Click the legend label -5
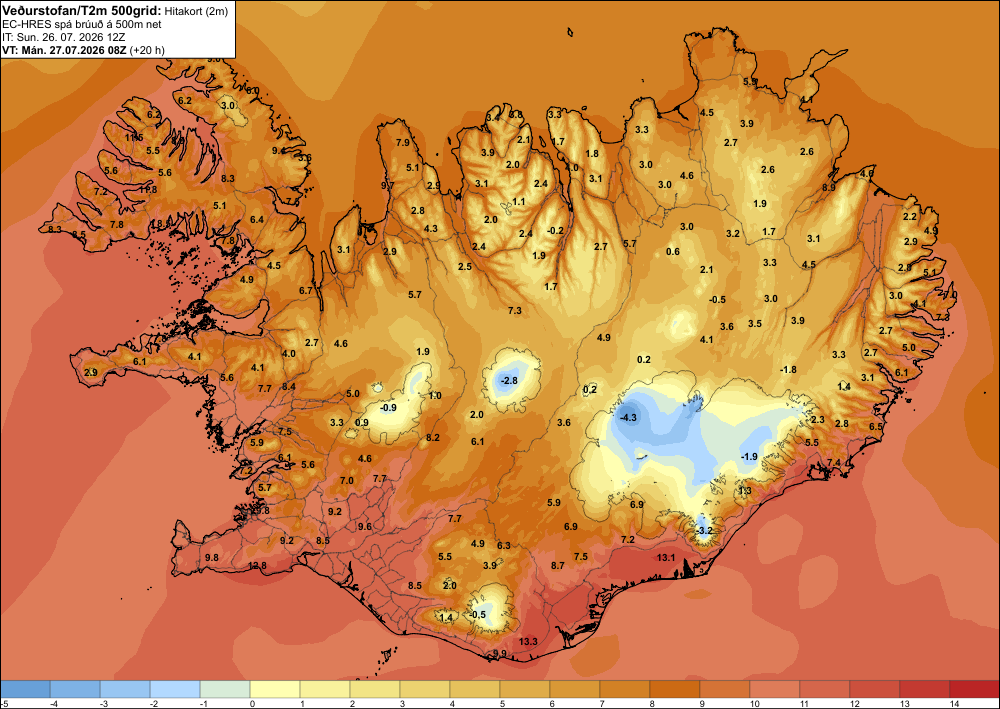1000x709 pixels. click(x=4, y=703)
